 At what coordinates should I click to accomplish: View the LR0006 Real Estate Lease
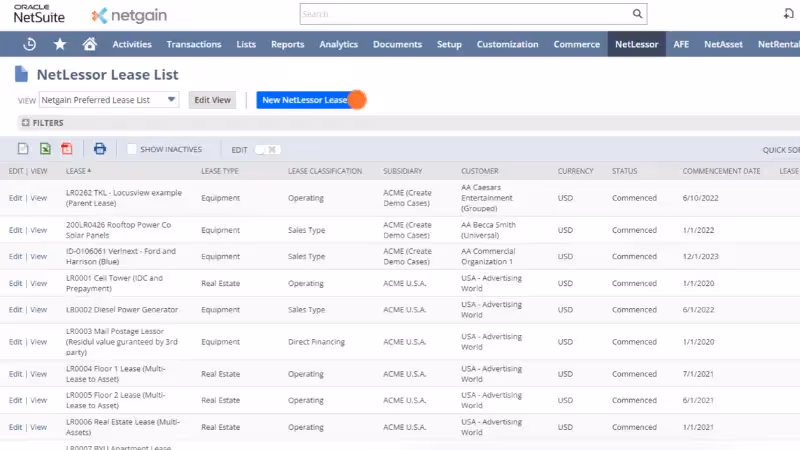coord(38,427)
